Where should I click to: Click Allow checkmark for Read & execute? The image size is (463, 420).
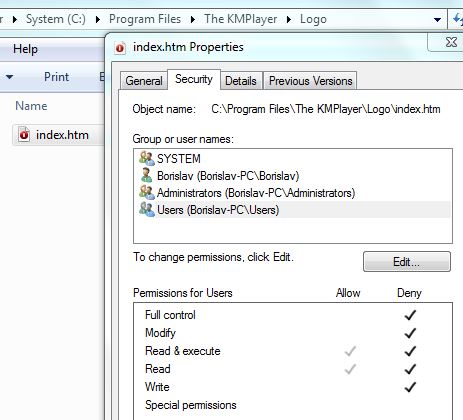[x=350, y=351]
